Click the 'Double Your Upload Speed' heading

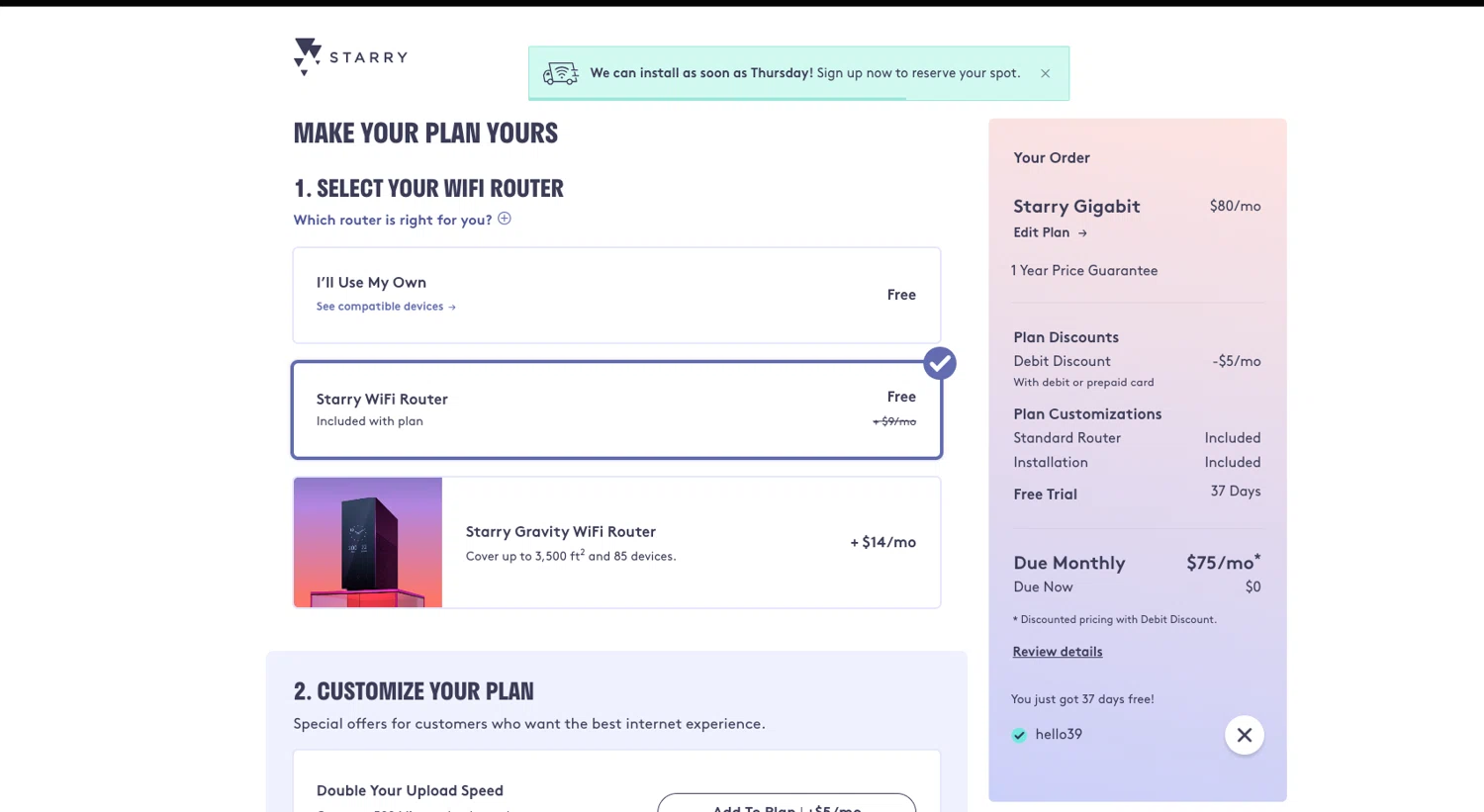click(x=410, y=790)
